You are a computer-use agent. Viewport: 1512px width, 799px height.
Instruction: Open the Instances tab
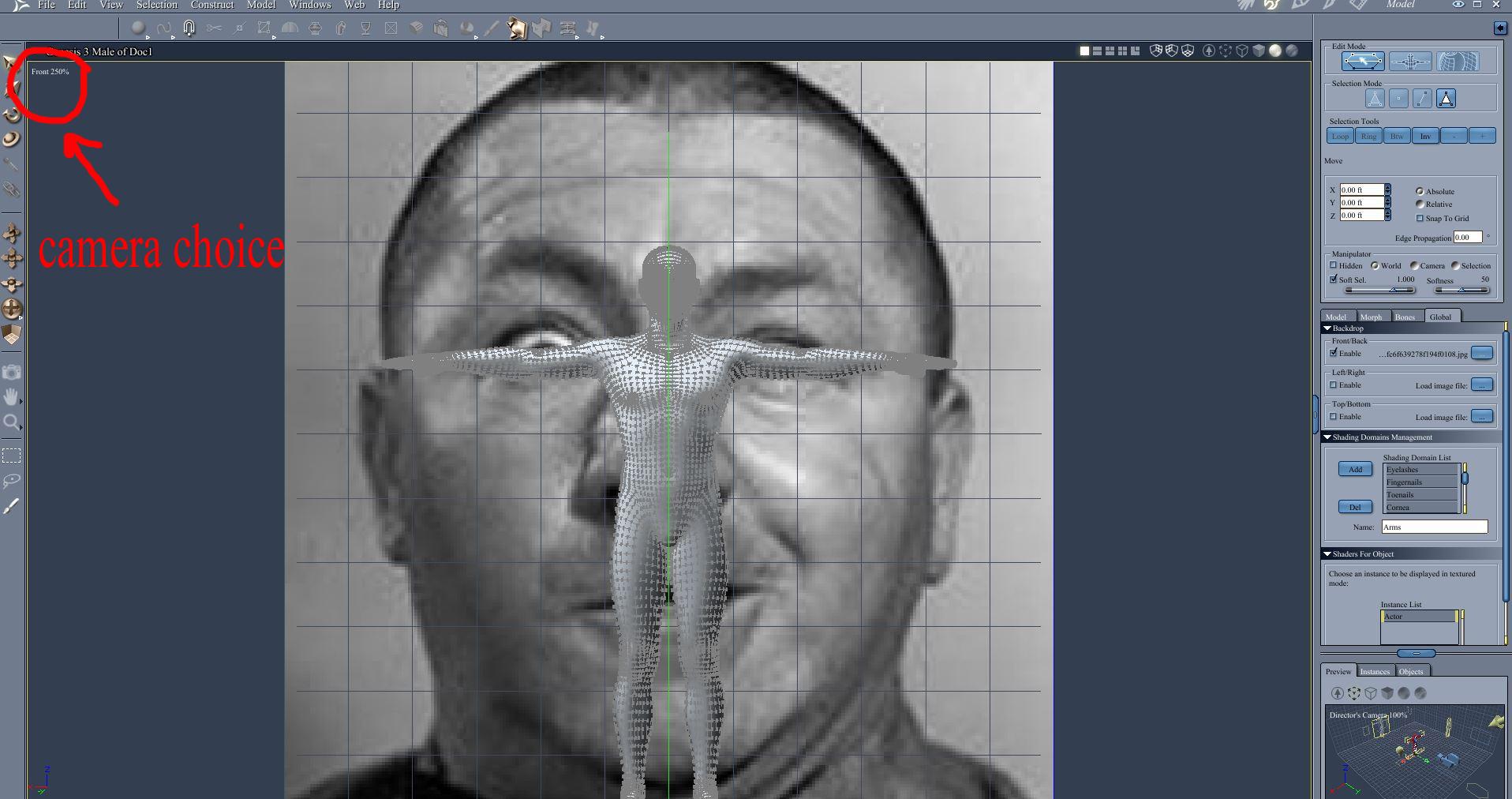[x=1375, y=671]
